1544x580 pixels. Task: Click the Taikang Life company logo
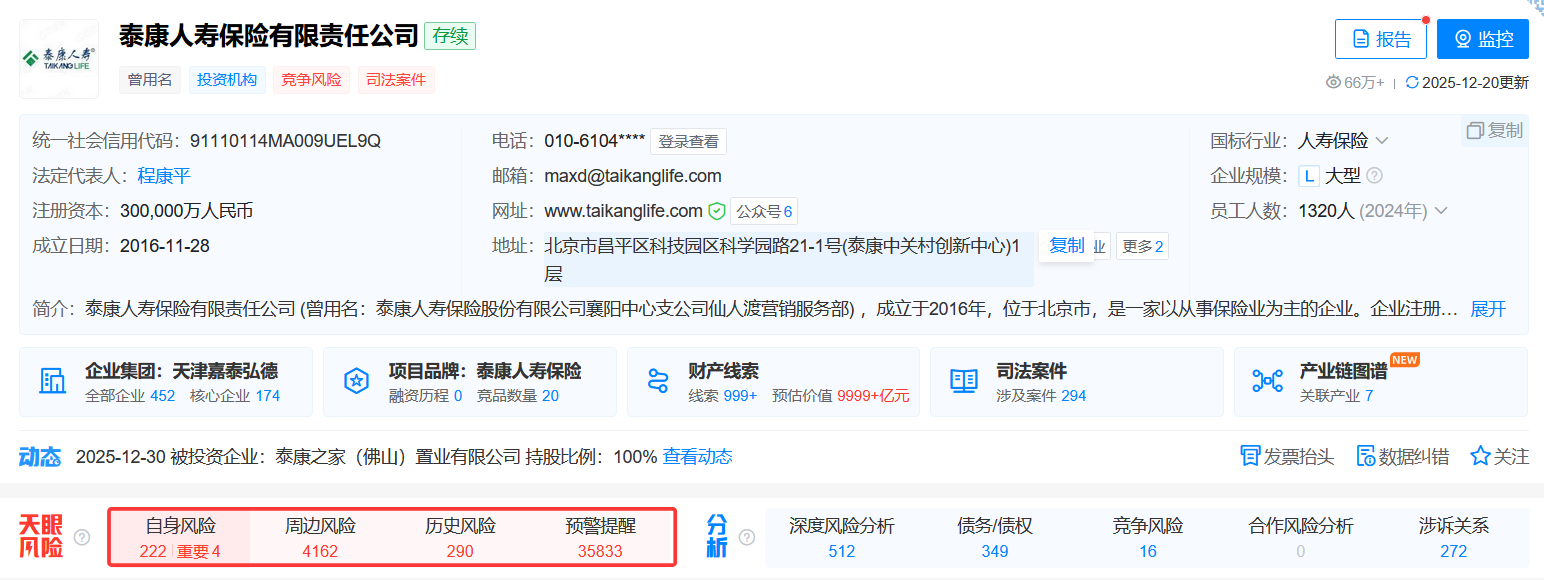[58, 58]
